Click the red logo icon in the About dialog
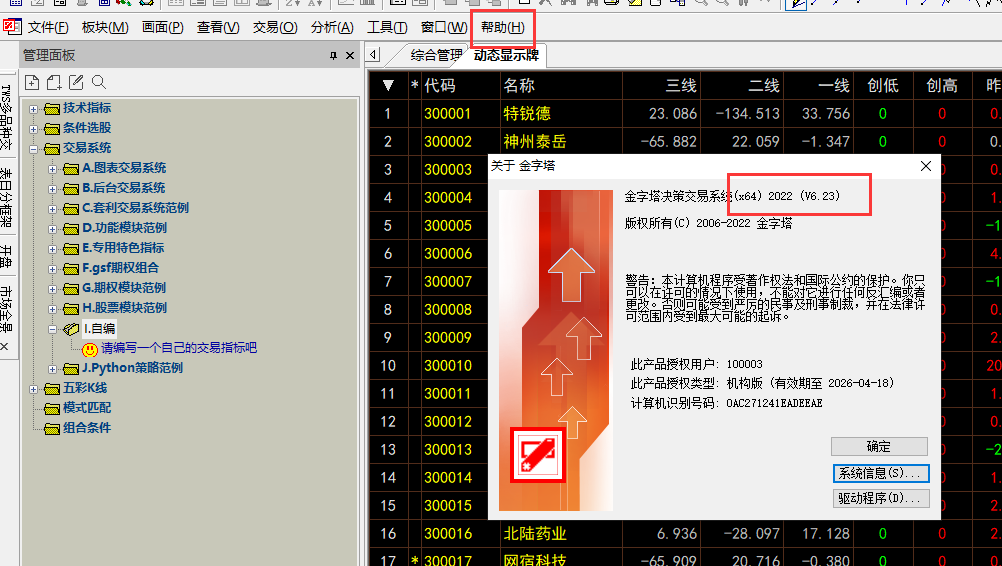 pyautogui.click(x=537, y=454)
